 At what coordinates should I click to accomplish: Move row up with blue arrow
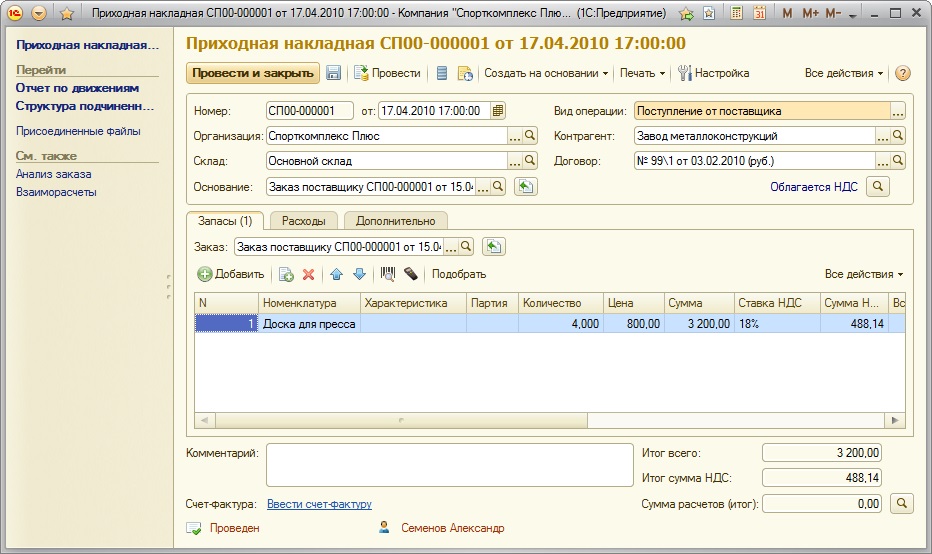(336, 274)
